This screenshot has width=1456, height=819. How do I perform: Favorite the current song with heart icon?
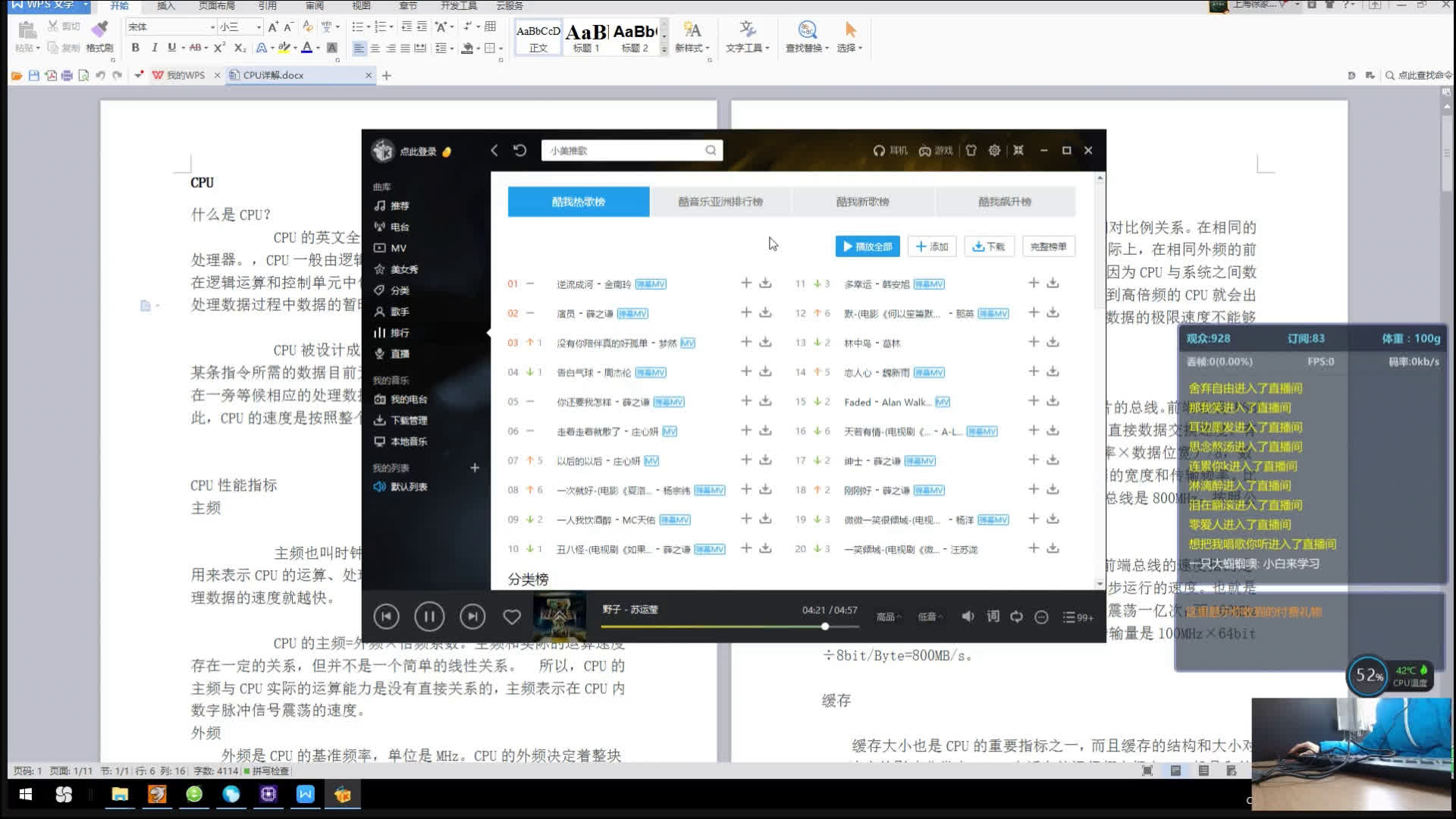[x=512, y=617]
